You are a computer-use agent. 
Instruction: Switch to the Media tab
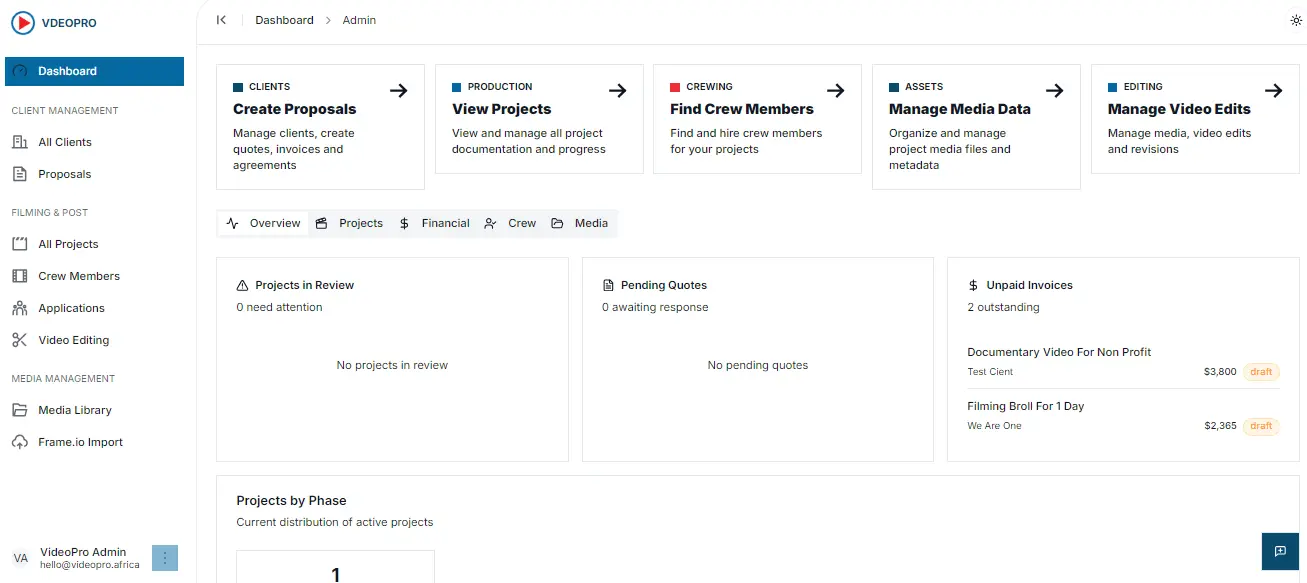[x=580, y=223]
